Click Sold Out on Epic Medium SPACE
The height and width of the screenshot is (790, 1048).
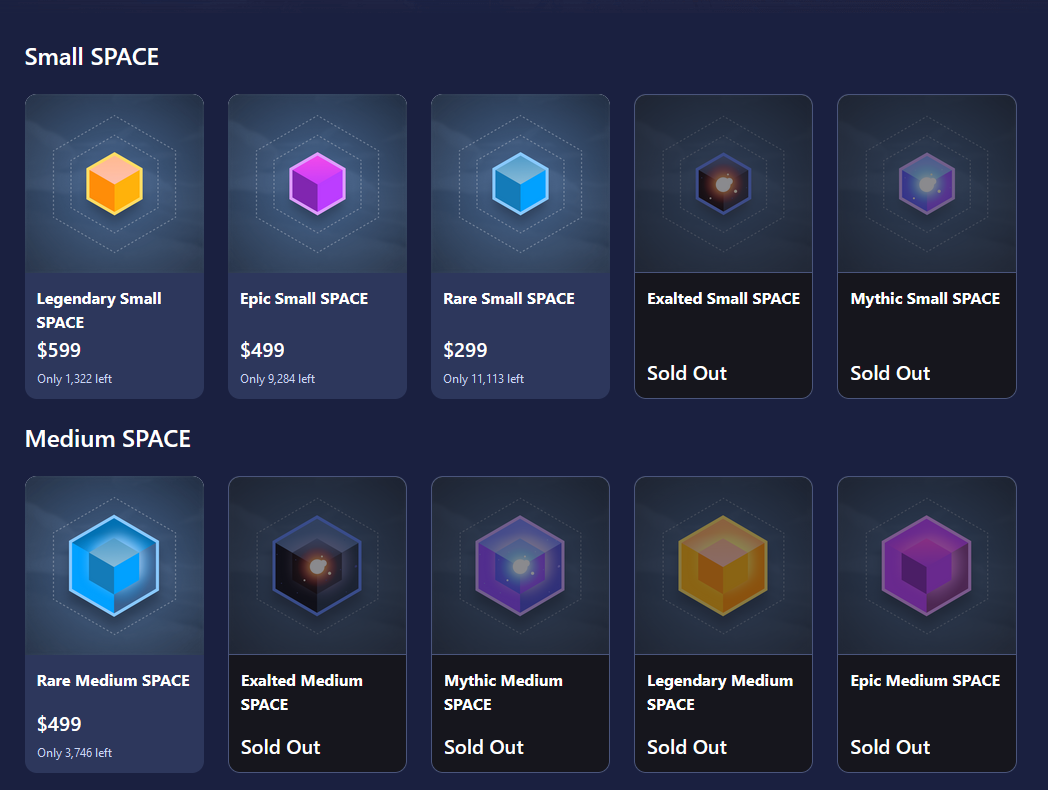890,747
